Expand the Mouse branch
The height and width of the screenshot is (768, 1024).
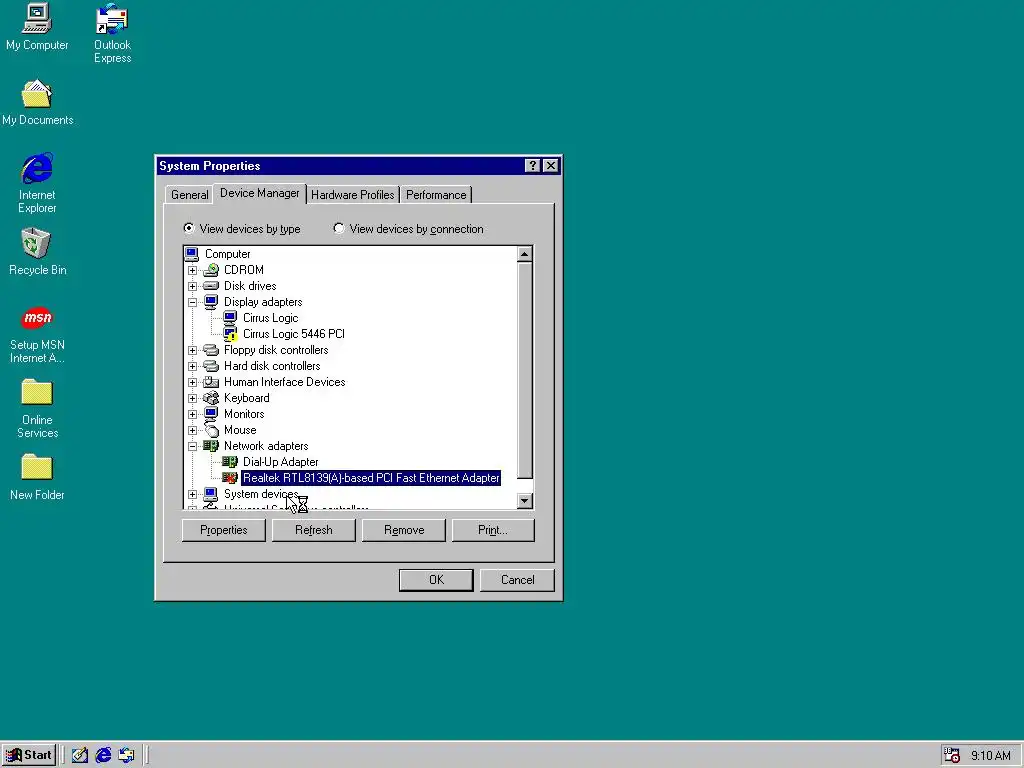click(192, 430)
